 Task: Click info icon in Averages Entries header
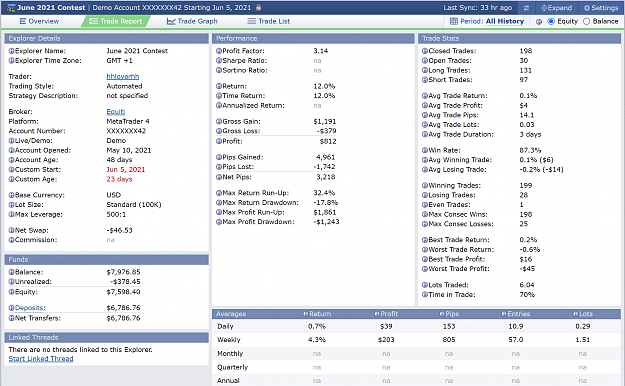click(504, 314)
